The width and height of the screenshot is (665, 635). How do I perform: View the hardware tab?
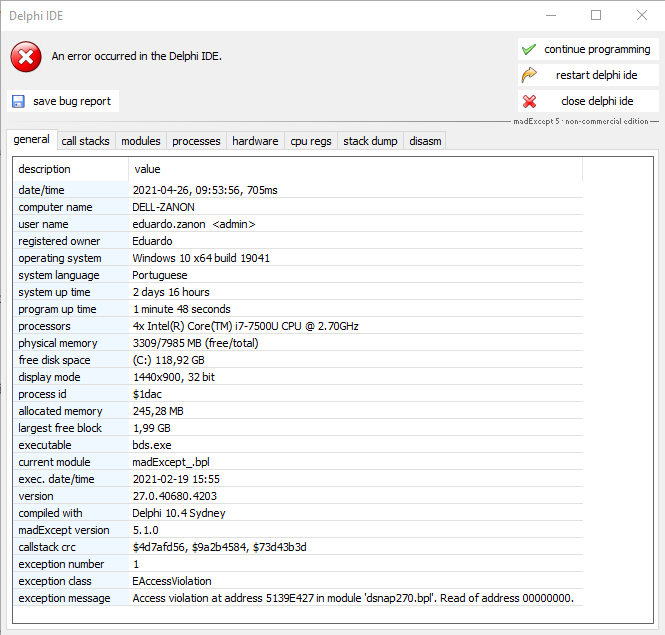(255, 141)
